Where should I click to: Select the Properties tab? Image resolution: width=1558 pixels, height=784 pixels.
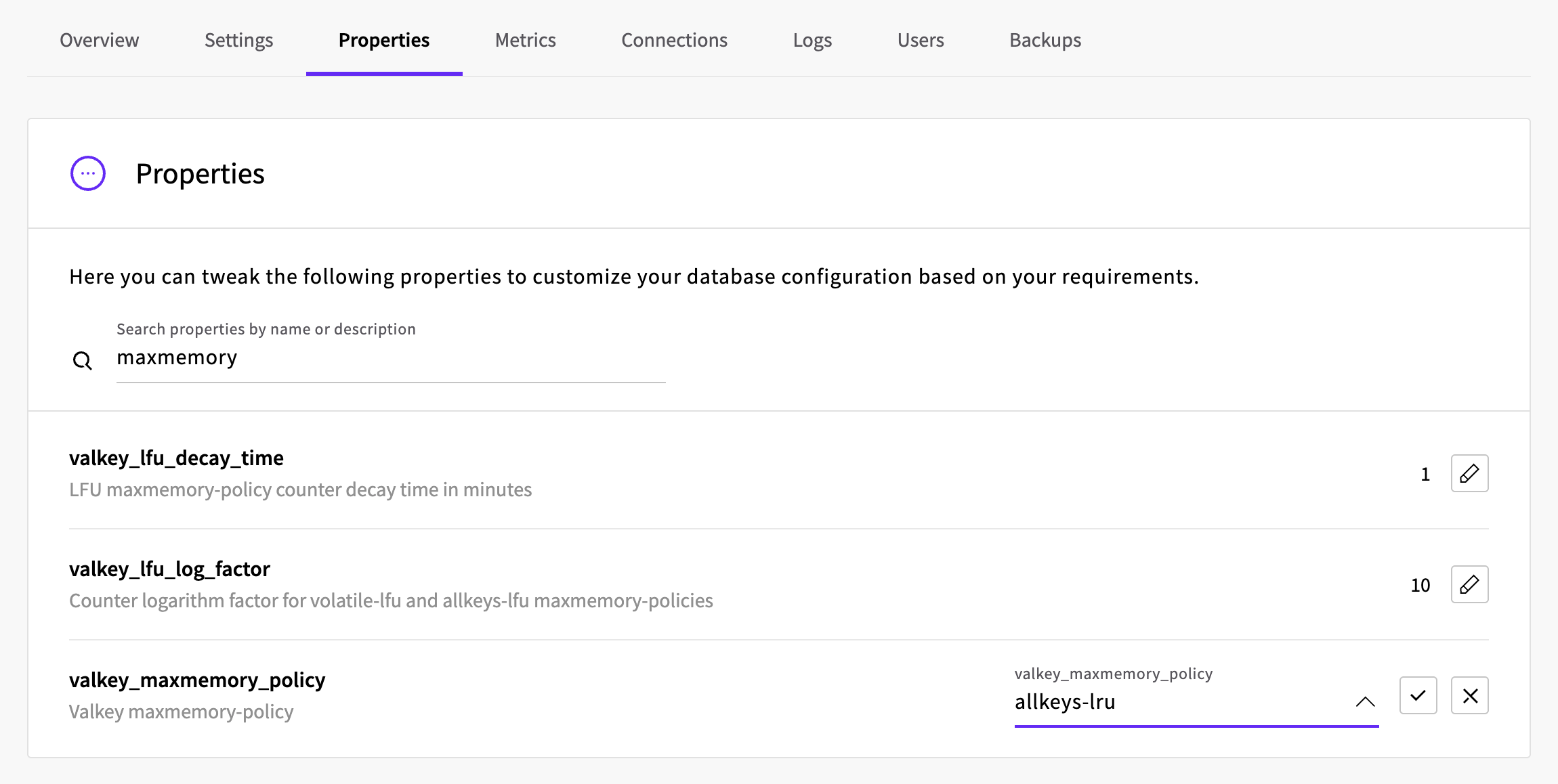tap(384, 40)
